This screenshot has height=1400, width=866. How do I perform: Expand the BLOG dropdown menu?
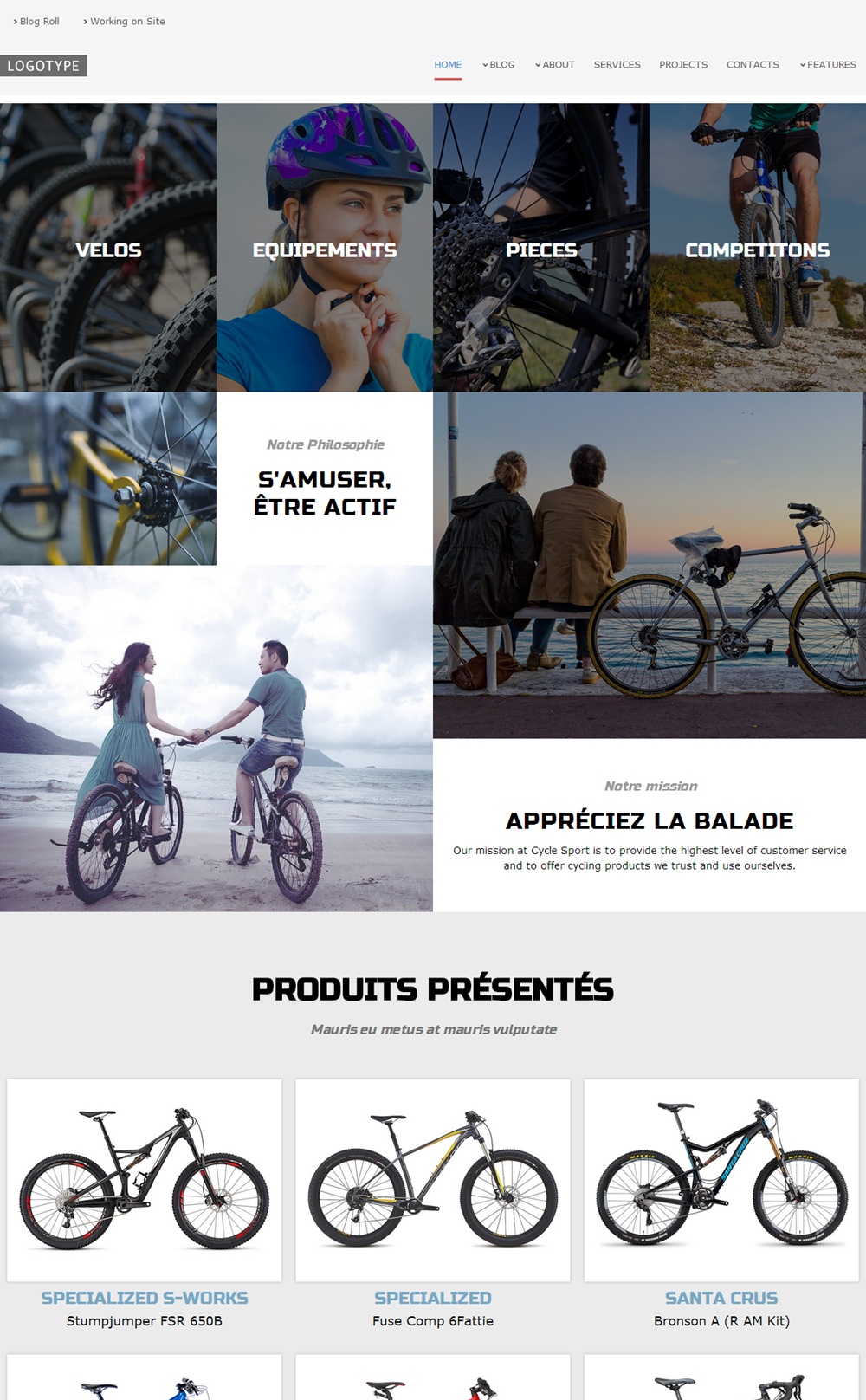(x=499, y=65)
